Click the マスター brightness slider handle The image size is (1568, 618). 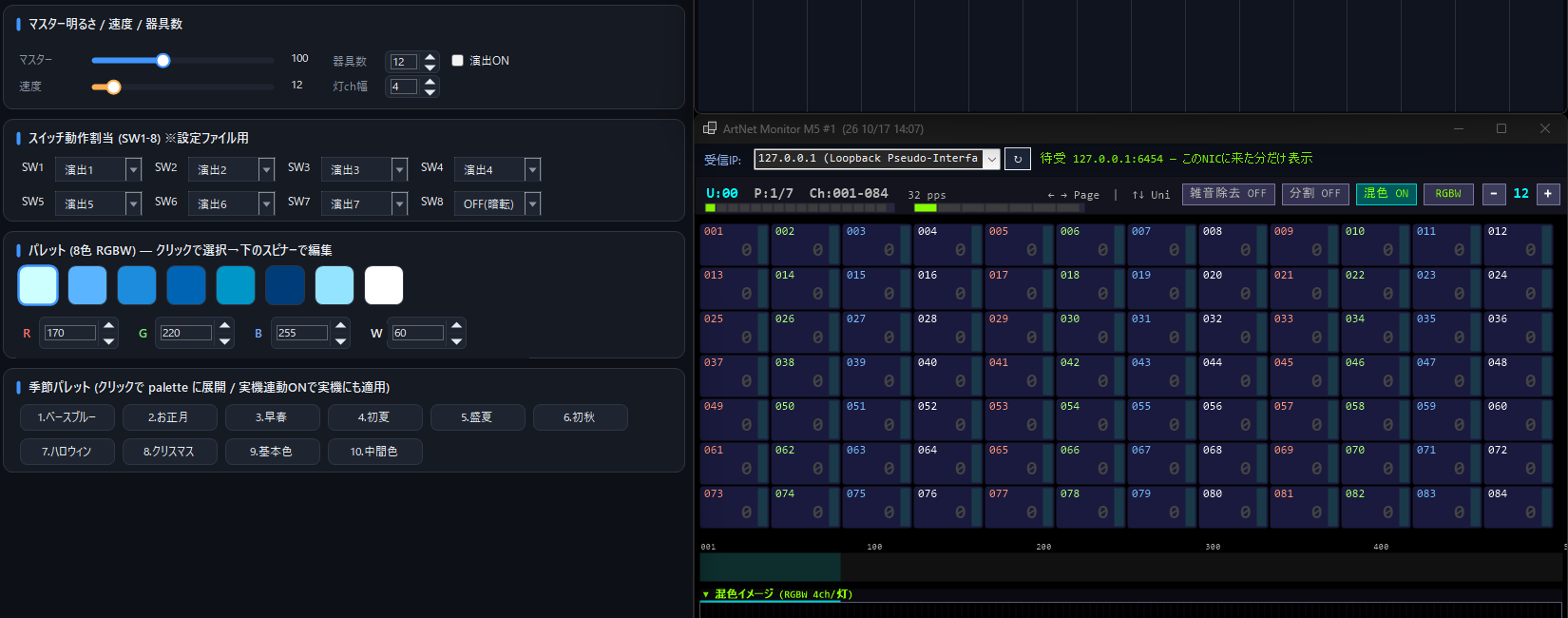click(163, 60)
